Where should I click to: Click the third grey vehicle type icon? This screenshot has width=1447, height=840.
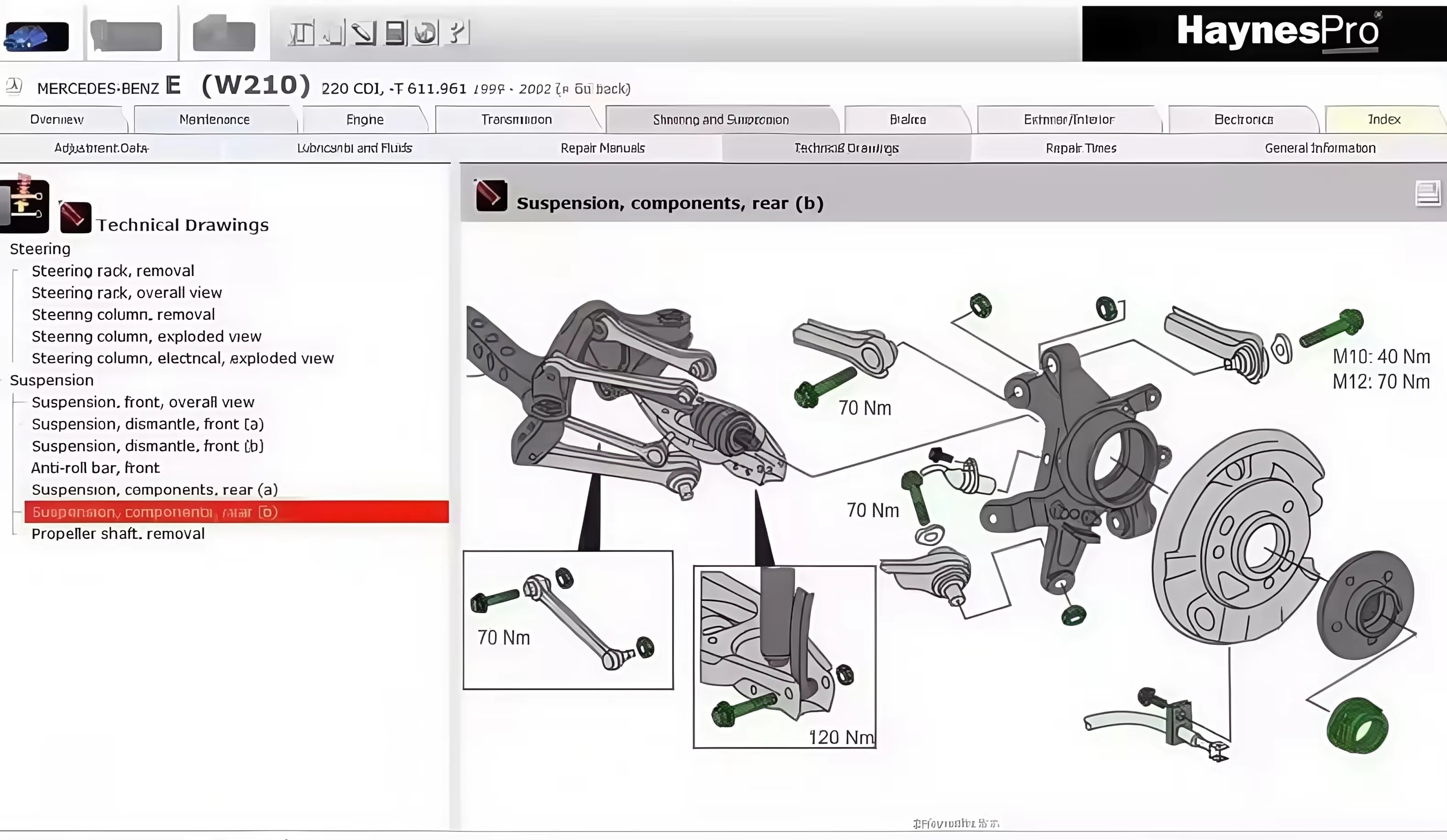coord(224,34)
